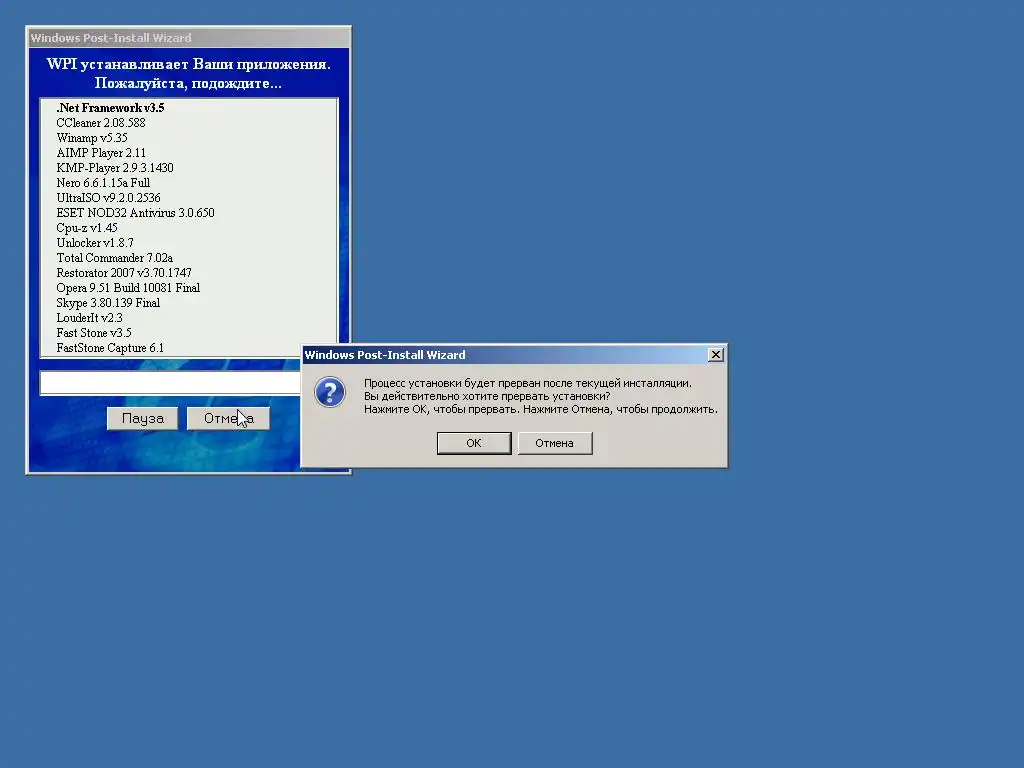The image size is (1024, 768).
Task: Select Fast Stone v3.5 entry
Action: coord(93,333)
